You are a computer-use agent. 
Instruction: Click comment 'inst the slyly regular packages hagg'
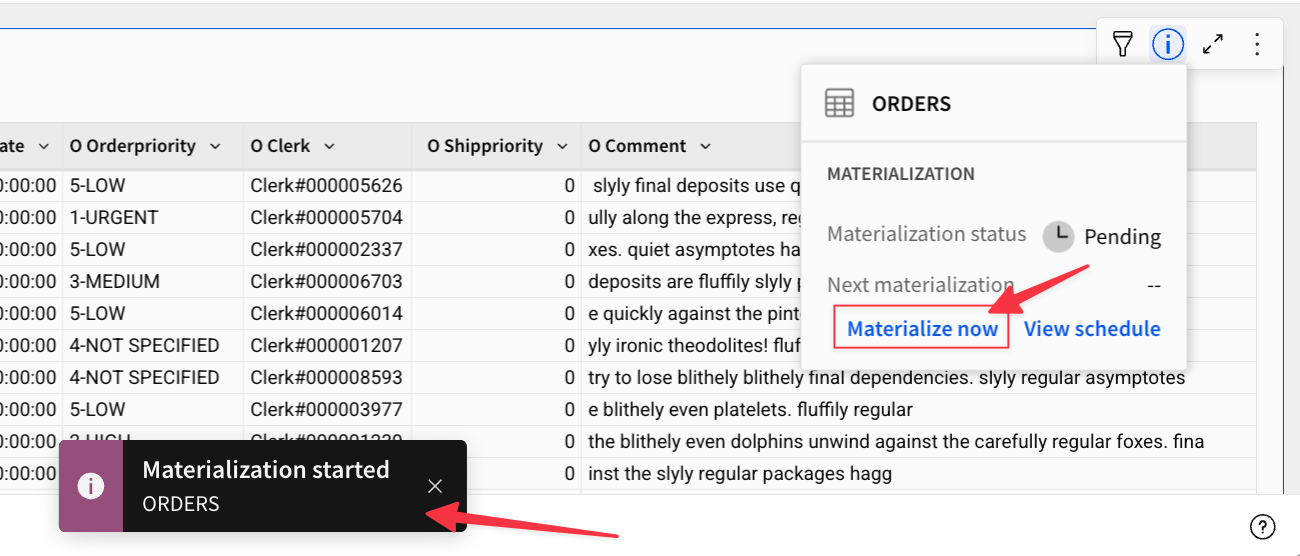coord(739,474)
